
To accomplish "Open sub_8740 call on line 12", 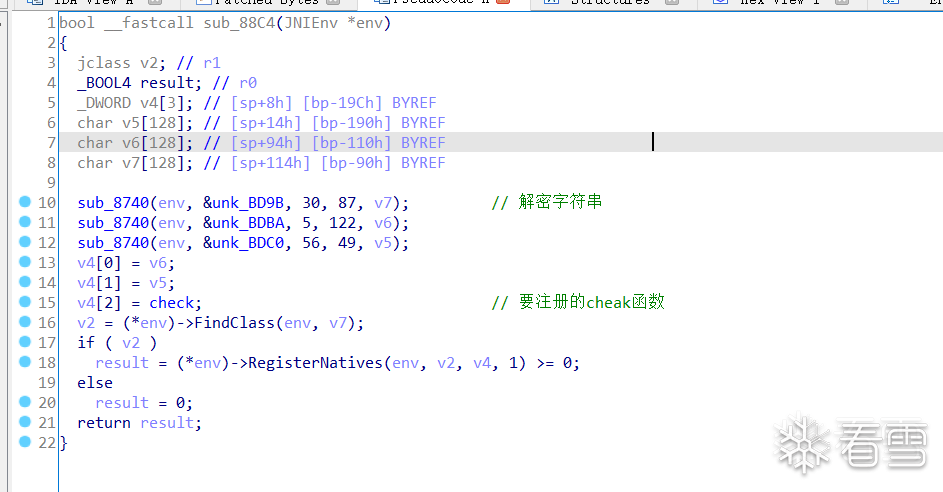I will 112,243.
